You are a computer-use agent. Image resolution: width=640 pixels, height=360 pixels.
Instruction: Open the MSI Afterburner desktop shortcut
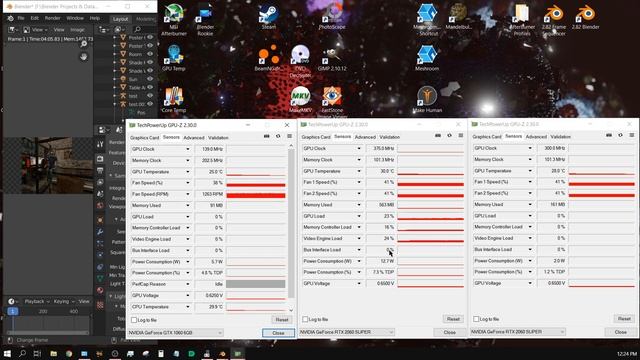click(x=174, y=19)
